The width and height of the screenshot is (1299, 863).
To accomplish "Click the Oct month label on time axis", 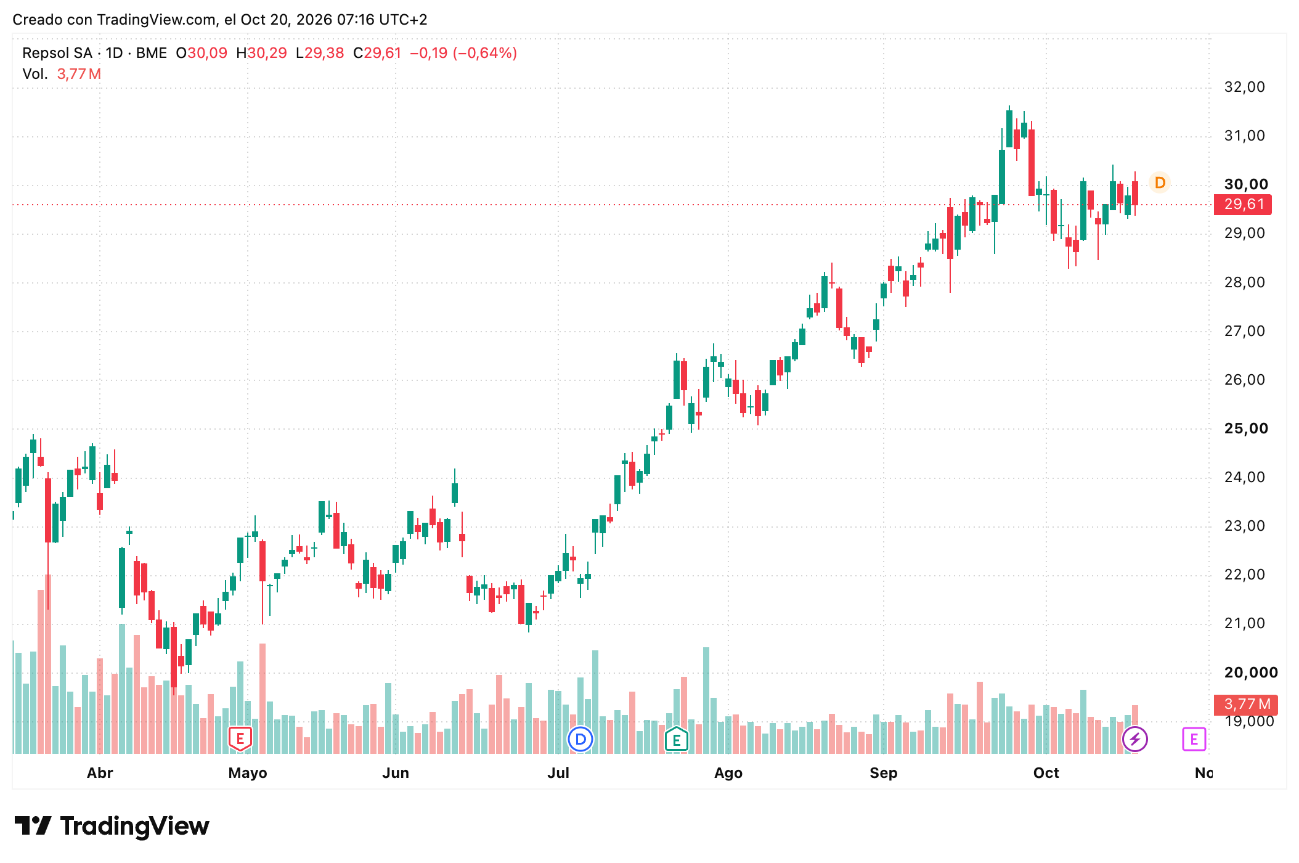I will pos(1046,773).
